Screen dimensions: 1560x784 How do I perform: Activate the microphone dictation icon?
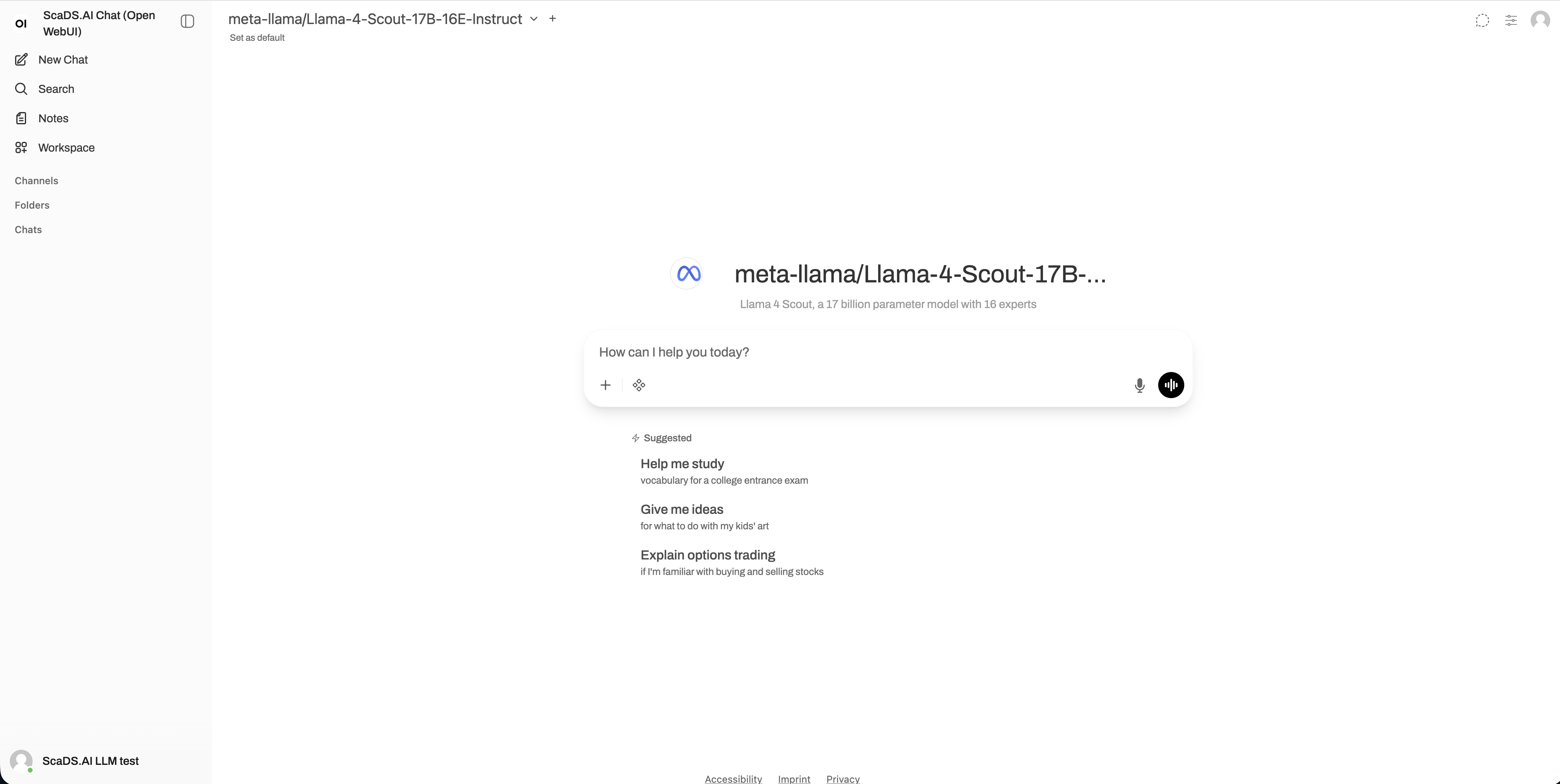[1139, 385]
